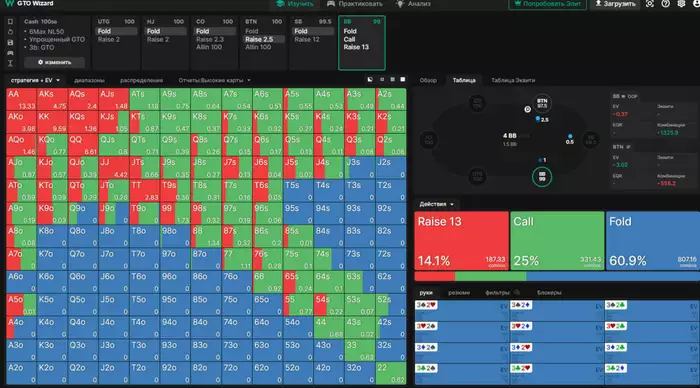
Task: Open the Таблица Эквити tab
Action: (x=513, y=80)
